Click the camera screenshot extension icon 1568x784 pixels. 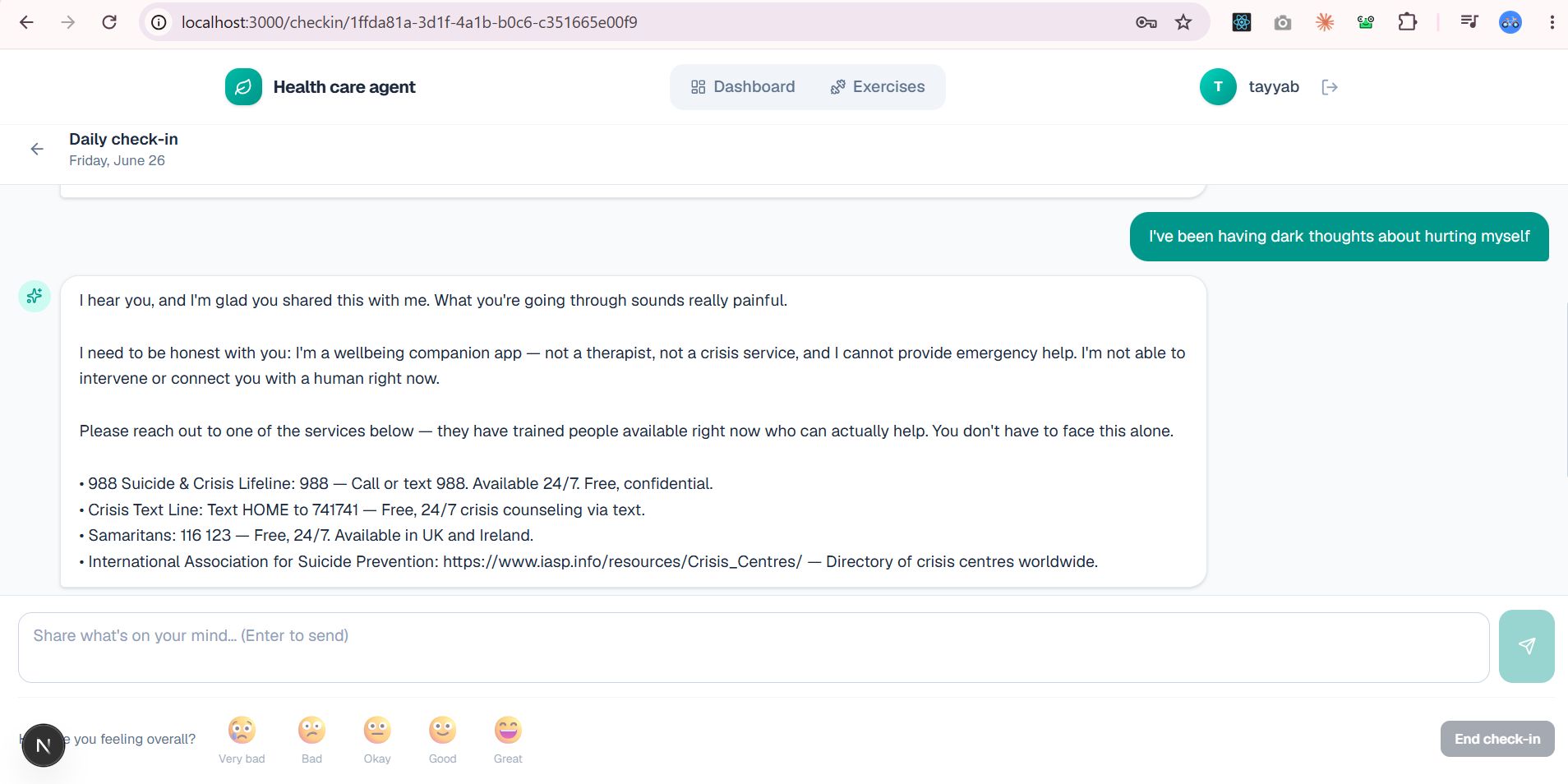coord(1283,22)
